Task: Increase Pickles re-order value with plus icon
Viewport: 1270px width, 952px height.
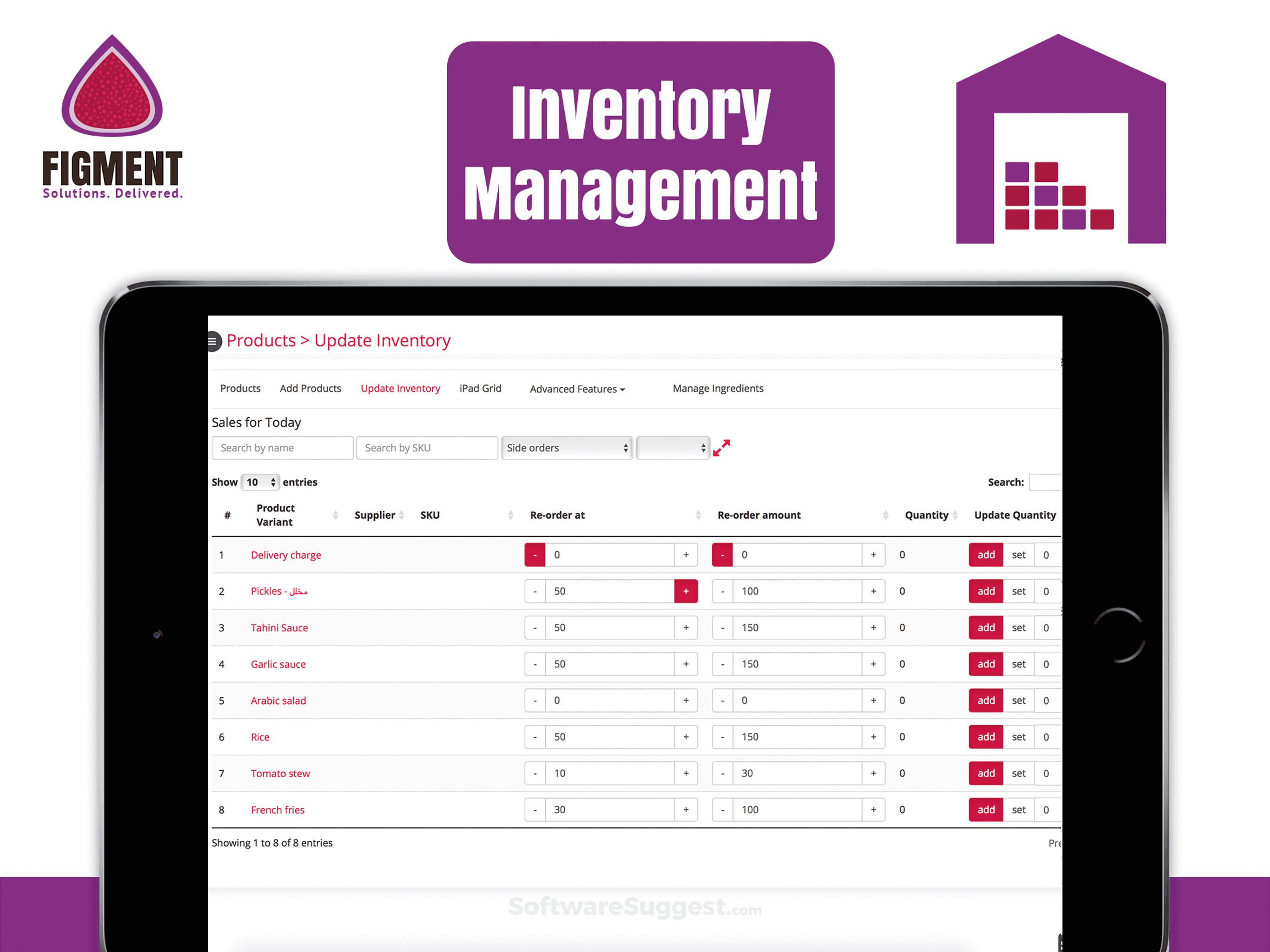Action: (x=686, y=591)
